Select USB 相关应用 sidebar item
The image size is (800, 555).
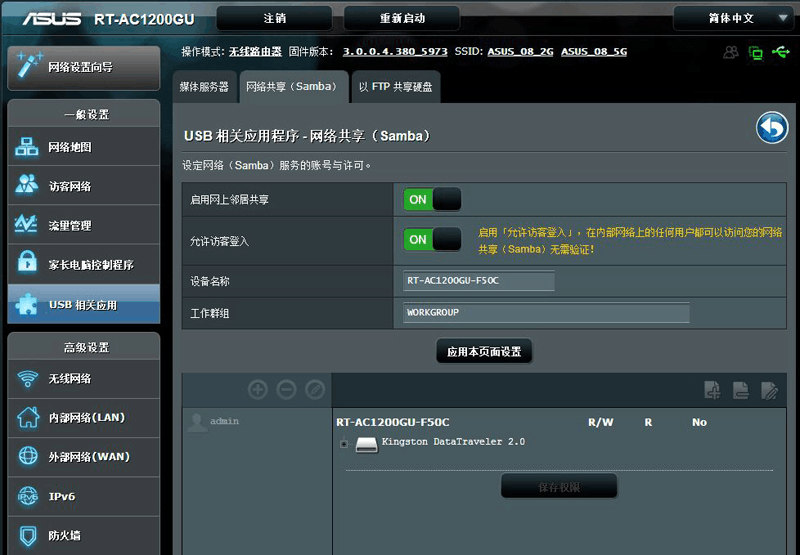pos(84,305)
